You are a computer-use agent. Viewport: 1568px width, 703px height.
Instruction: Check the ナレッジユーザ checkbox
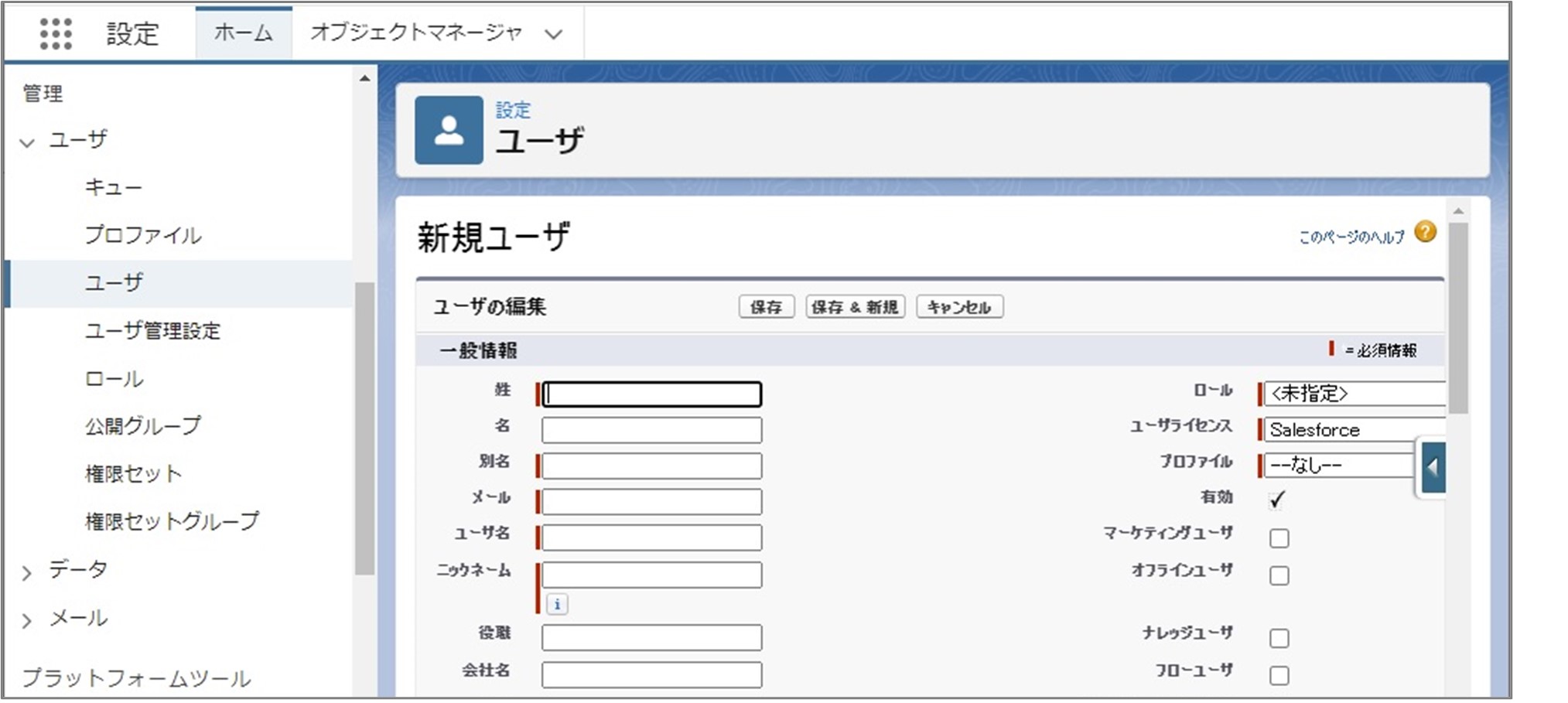tap(1279, 638)
